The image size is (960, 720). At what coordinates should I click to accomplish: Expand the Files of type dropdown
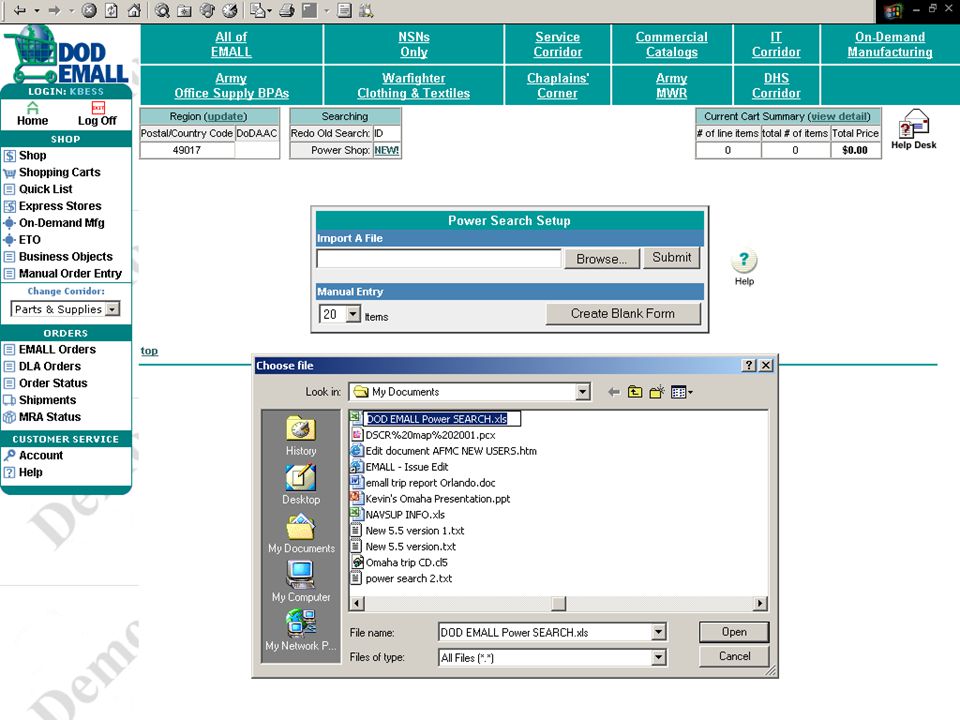pos(658,658)
